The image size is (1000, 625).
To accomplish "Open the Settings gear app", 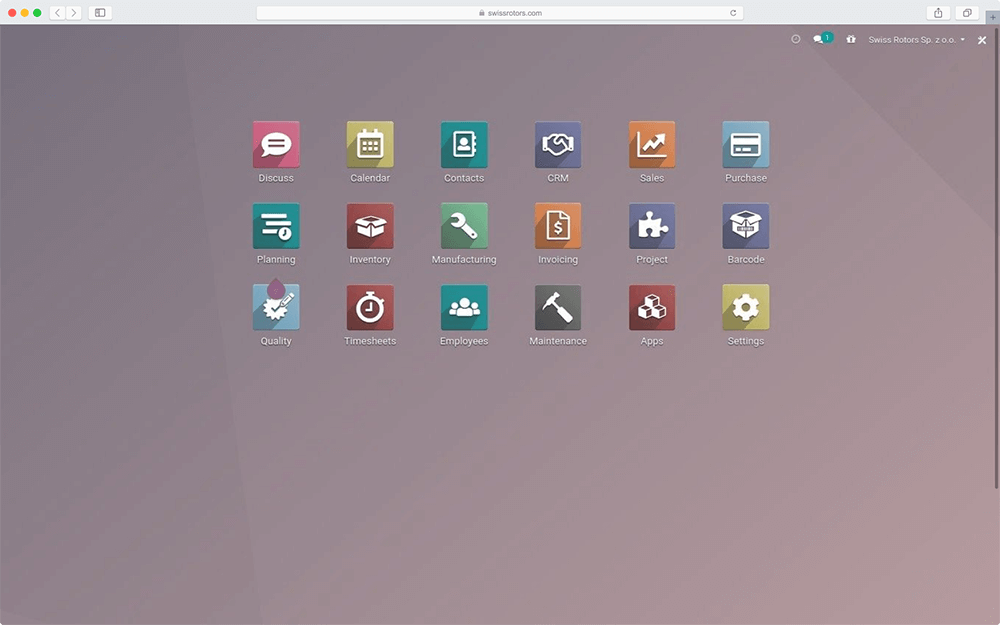I will click(x=746, y=307).
